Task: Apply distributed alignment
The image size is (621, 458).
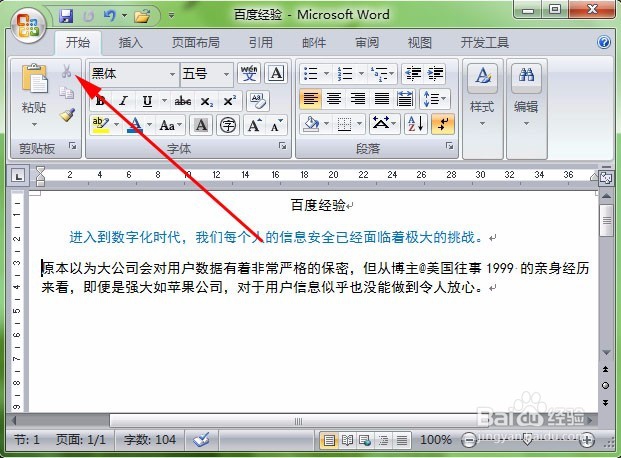Action: pyautogui.click(x=405, y=98)
